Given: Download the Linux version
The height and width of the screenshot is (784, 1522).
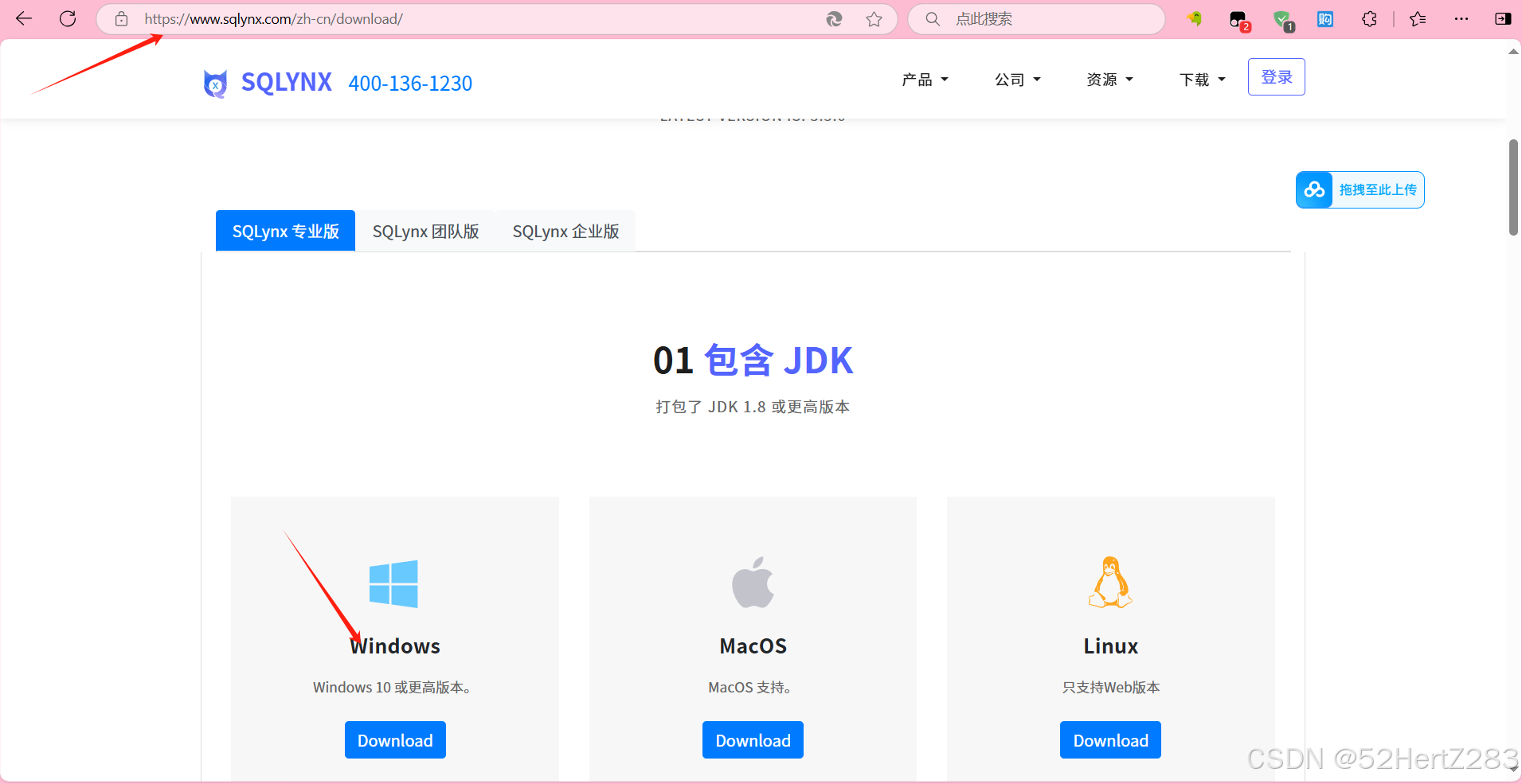Looking at the screenshot, I should coord(1110,740).
